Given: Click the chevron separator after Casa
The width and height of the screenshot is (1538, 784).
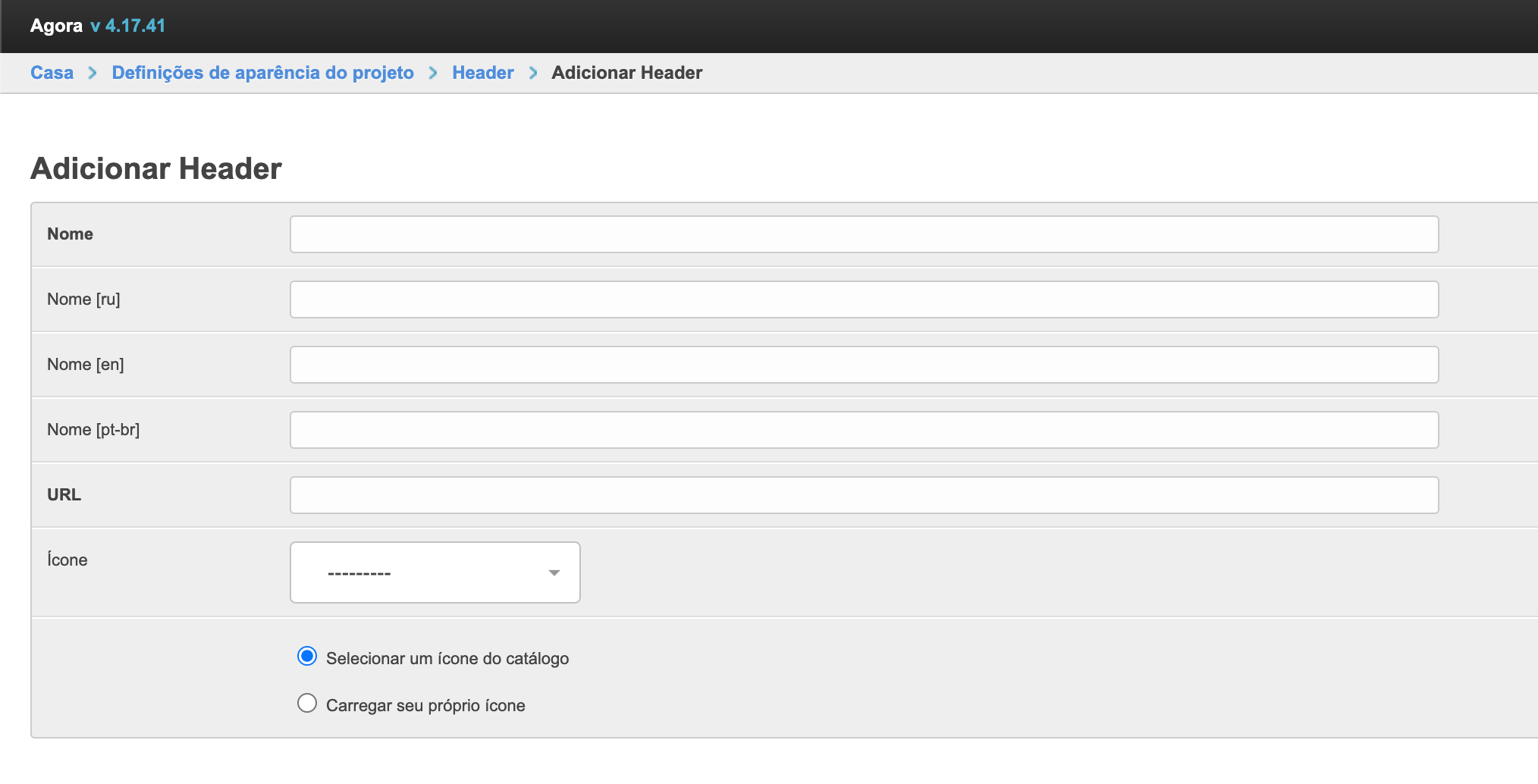Looking at the screenshot, I should 93,73.
